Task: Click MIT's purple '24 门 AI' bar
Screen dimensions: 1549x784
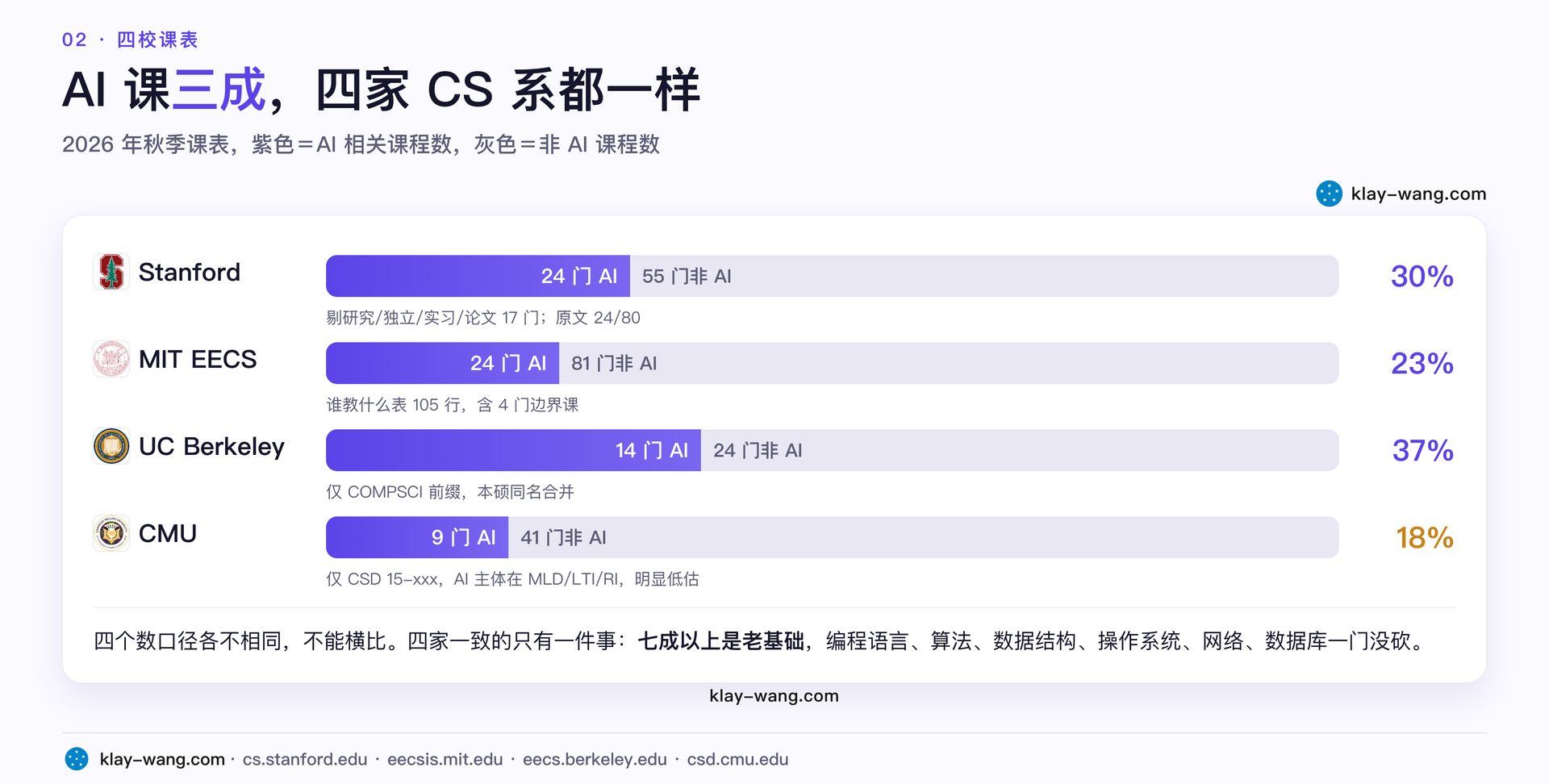Action: tap(442, 363)
